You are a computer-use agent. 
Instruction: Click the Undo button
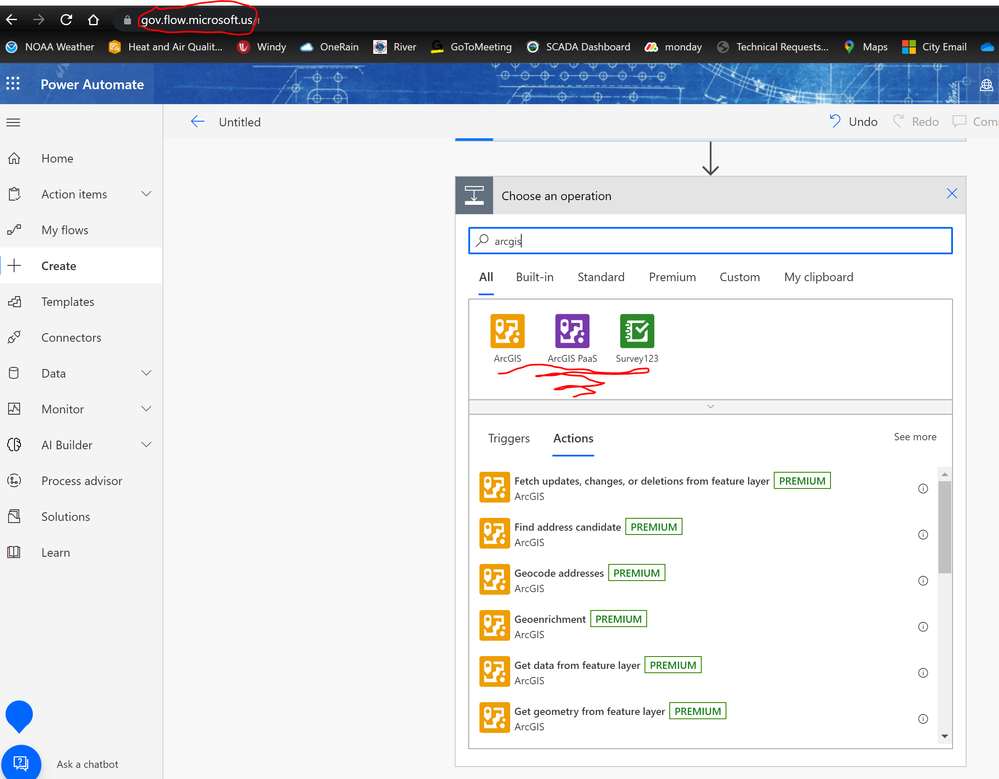click(x=853, y=122)
